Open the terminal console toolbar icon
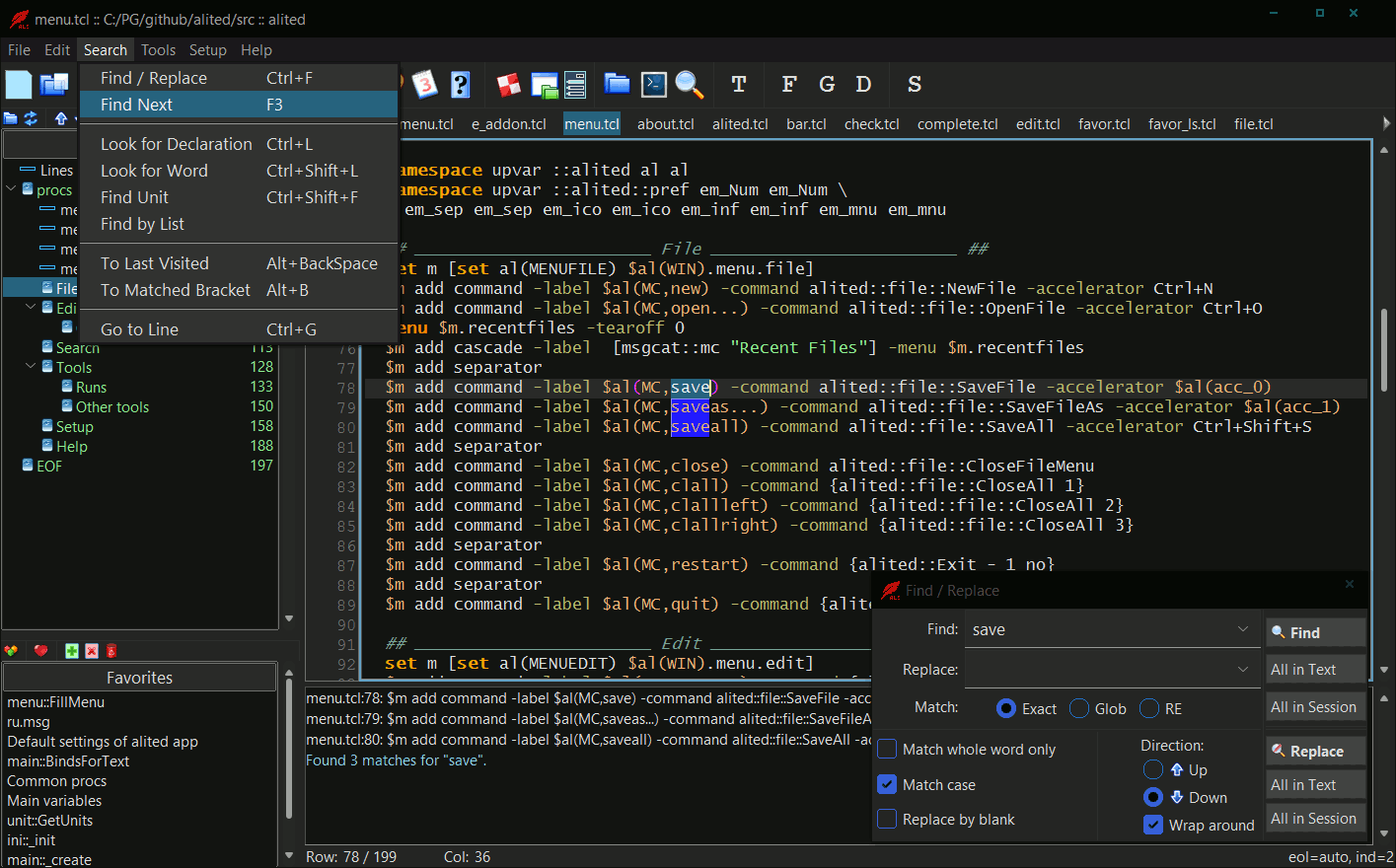The width and height of the screenshot is (1396, 868). 653,85
